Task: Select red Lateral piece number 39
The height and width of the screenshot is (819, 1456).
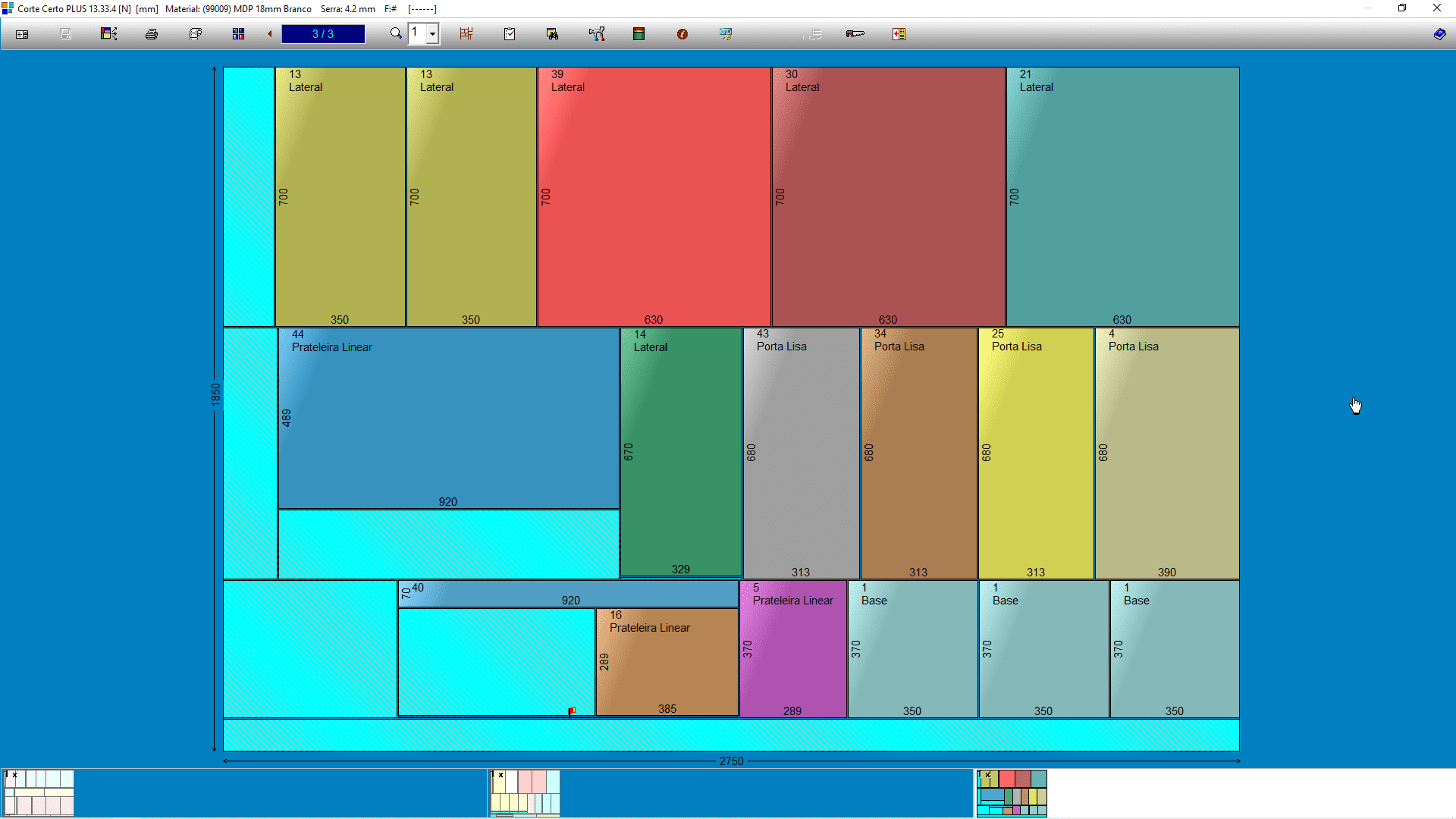Action: click(654, 197)
